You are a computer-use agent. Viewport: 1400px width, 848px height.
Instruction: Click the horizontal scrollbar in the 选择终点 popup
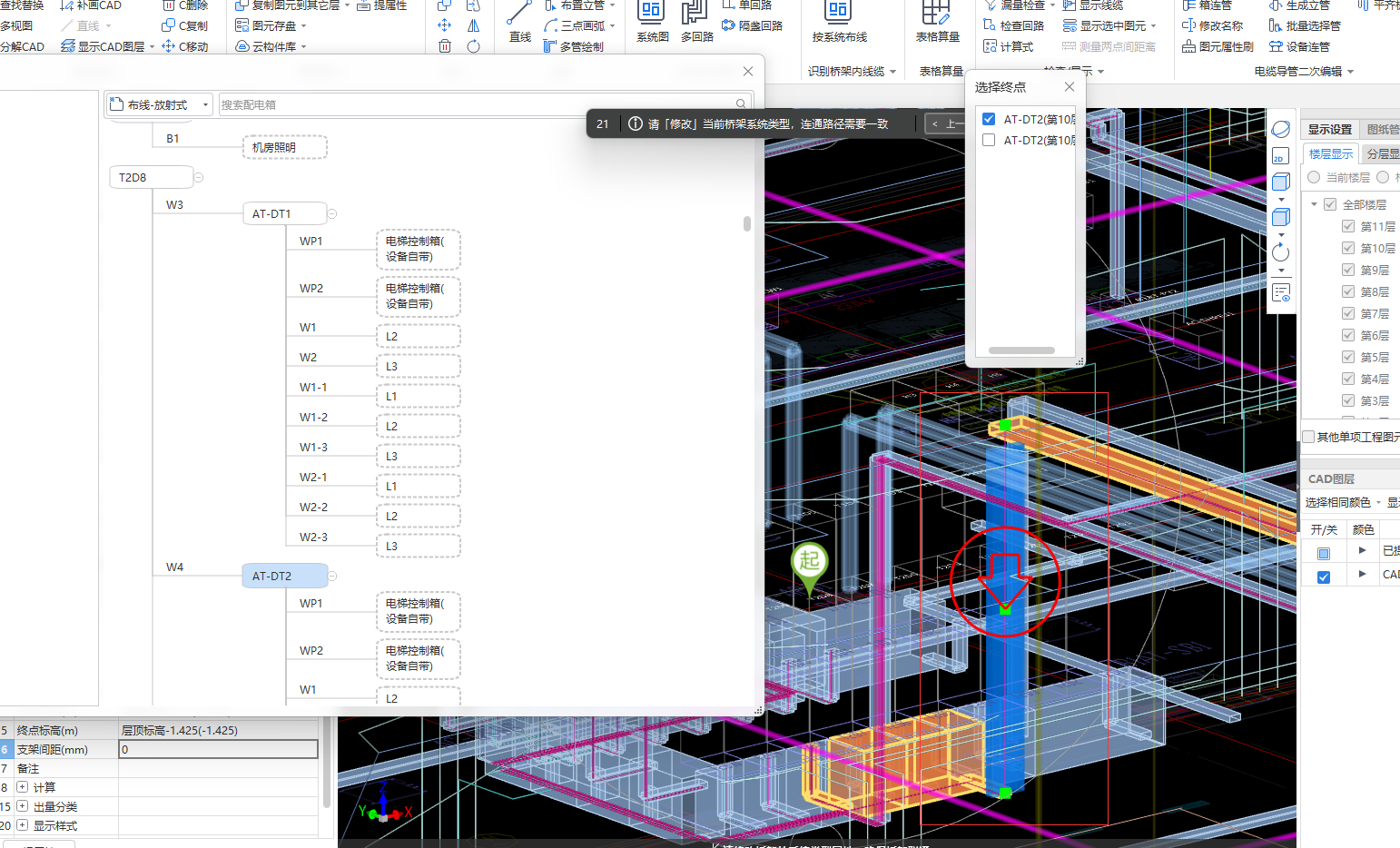[1021, 350]
